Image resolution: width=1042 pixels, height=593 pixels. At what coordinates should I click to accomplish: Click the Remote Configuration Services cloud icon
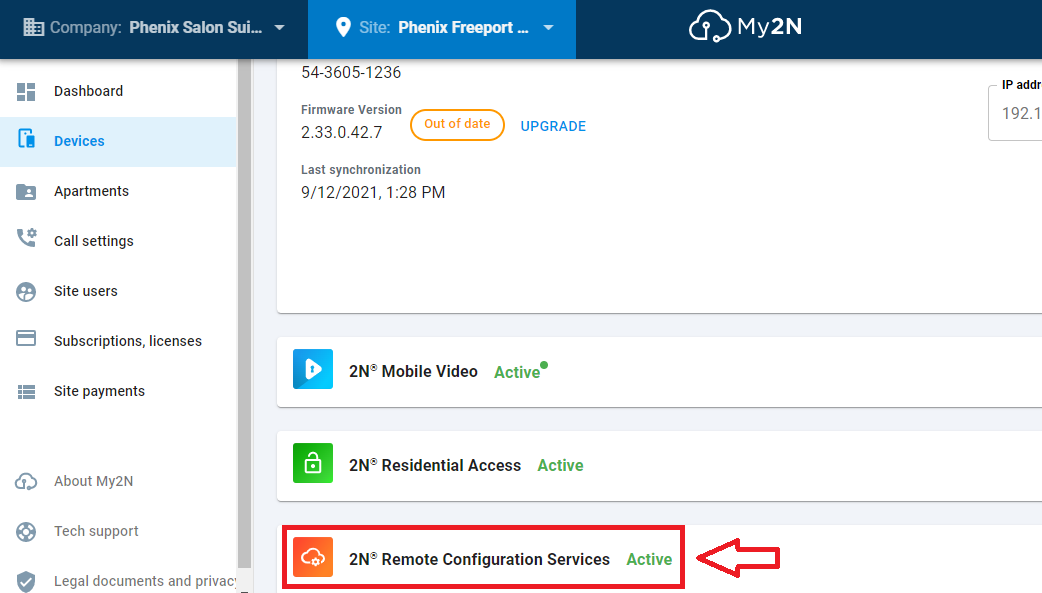[313, 557]
